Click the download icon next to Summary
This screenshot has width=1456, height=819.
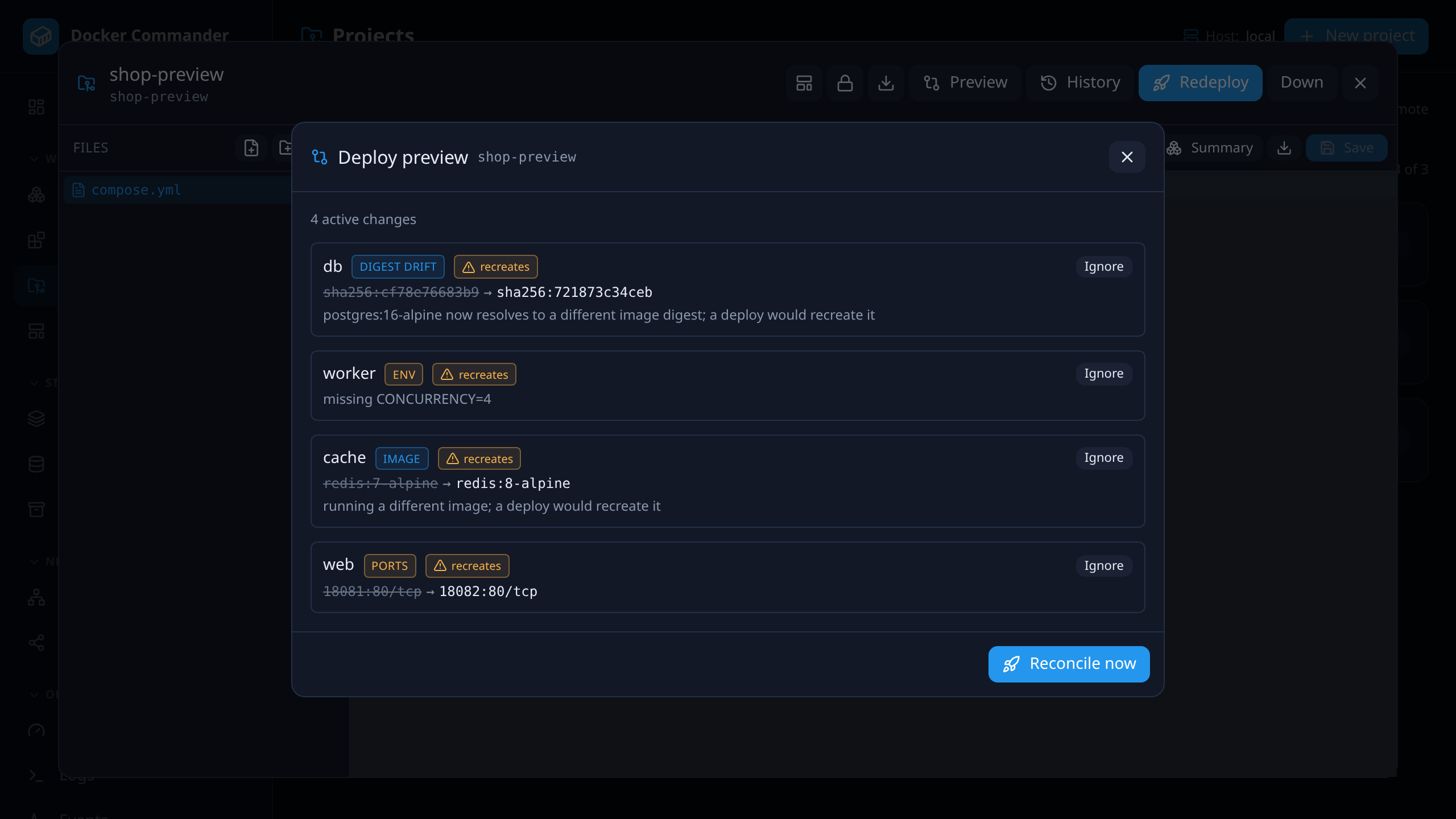coord(1284,148)
